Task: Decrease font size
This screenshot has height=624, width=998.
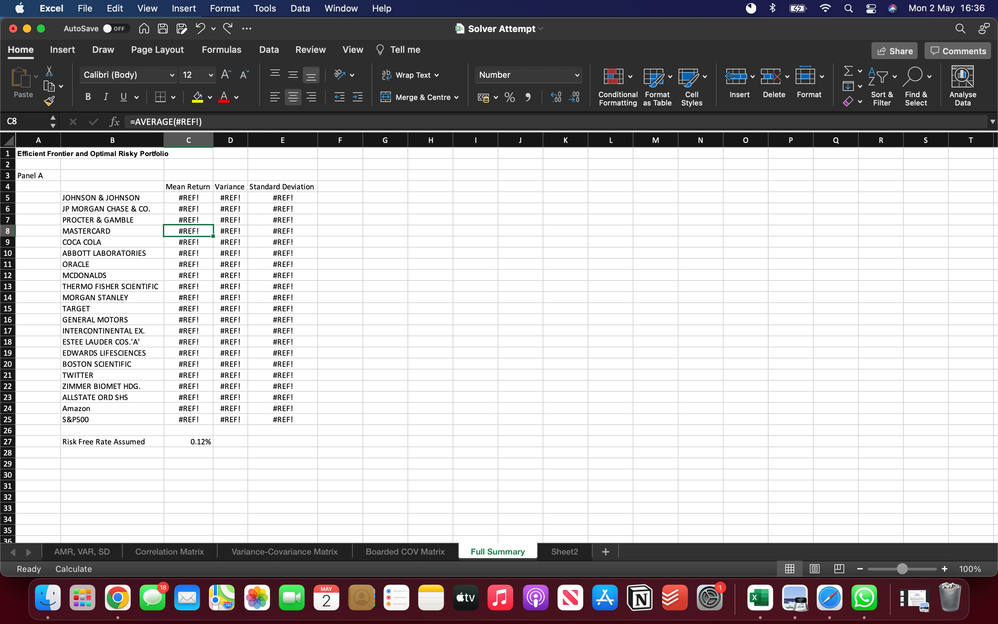Action: coord(244,75)
